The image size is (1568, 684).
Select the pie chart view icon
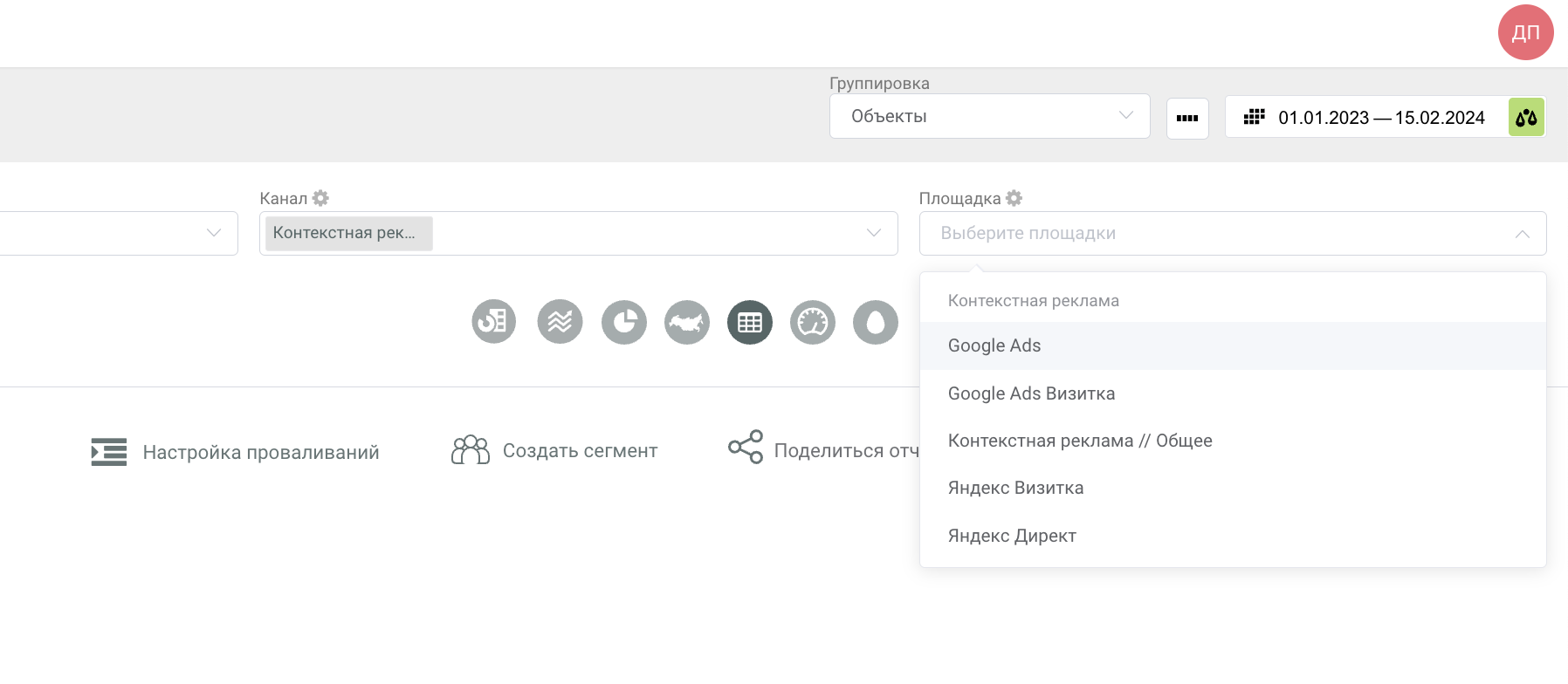[624, 322]
